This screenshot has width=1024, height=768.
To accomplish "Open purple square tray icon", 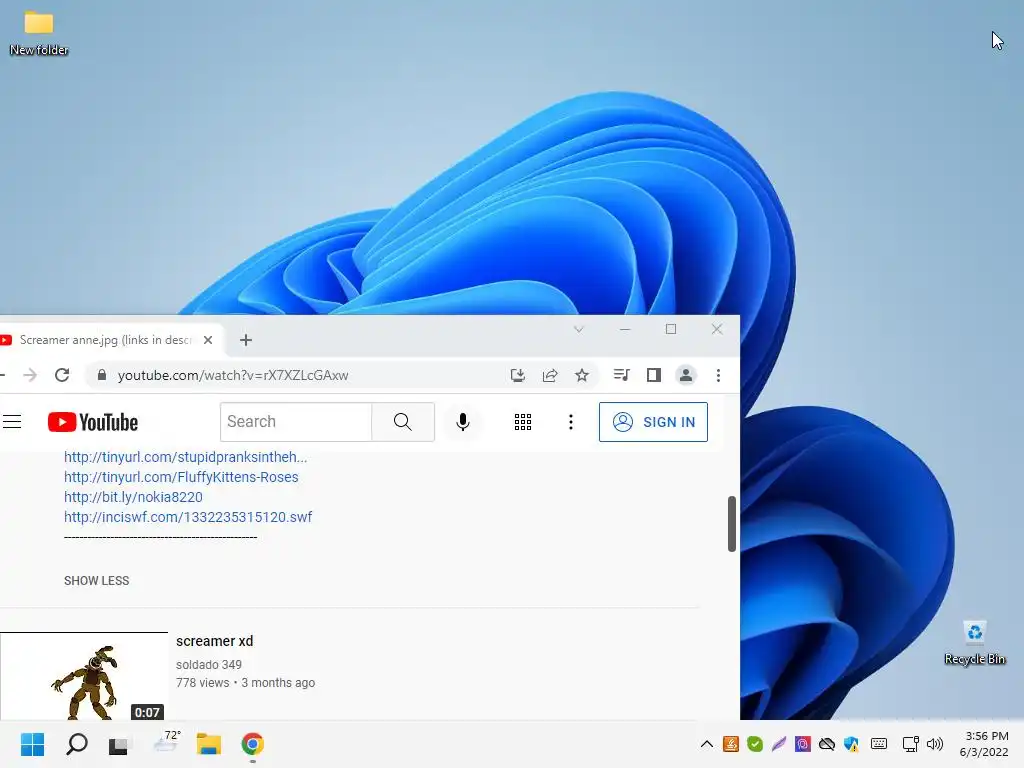I will click(x=803, y=744).
